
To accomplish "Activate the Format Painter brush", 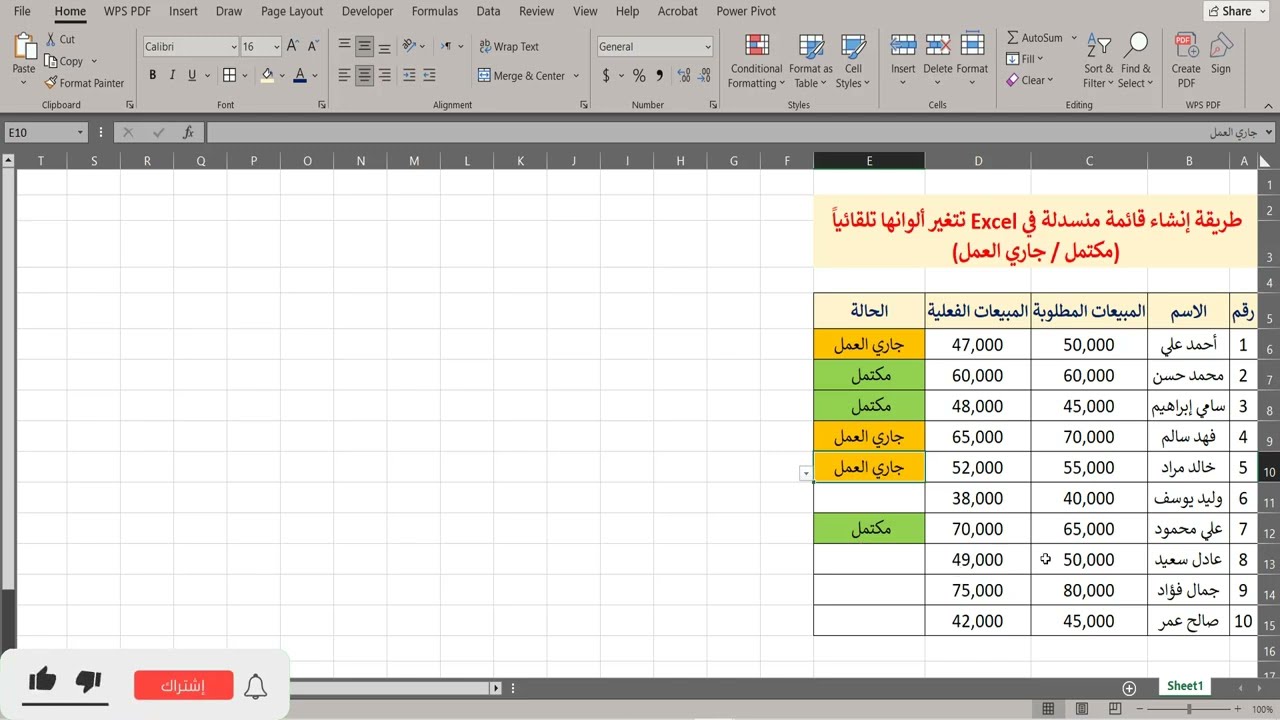I will coord(51,83).
